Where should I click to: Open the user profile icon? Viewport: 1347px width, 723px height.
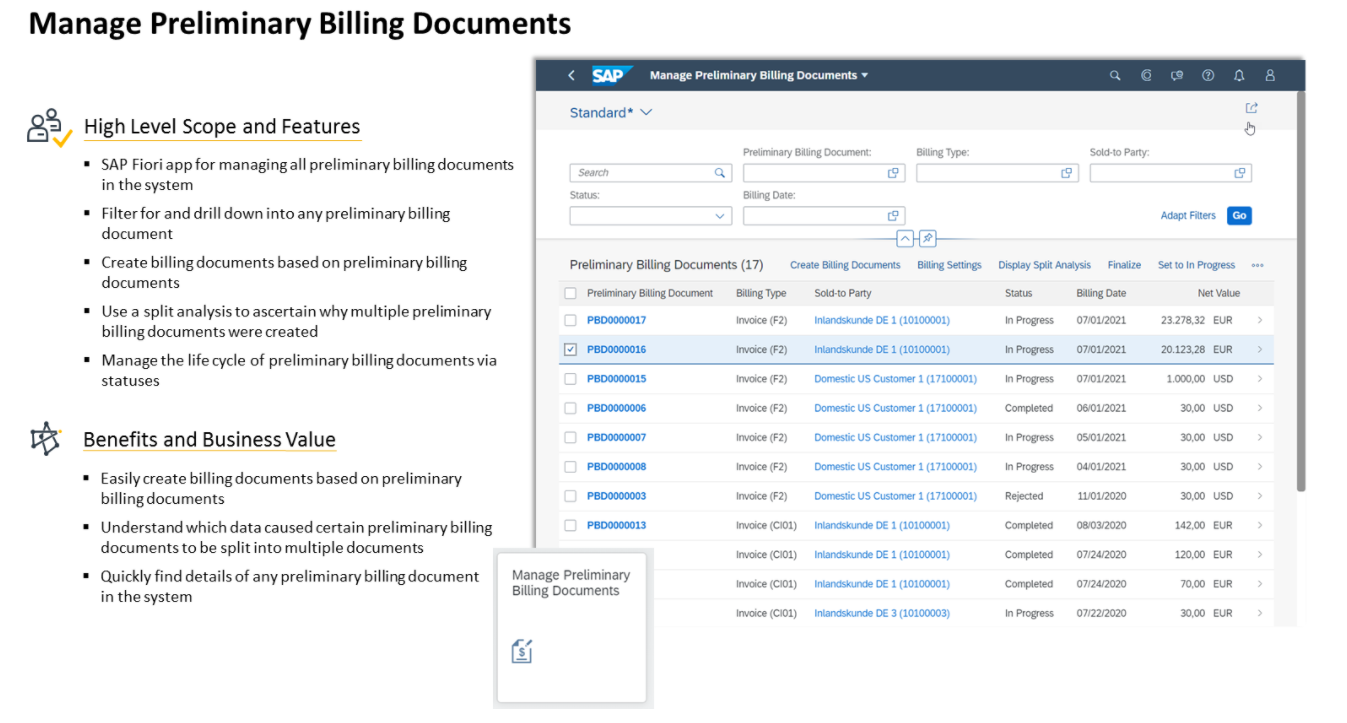(1270, 76)
